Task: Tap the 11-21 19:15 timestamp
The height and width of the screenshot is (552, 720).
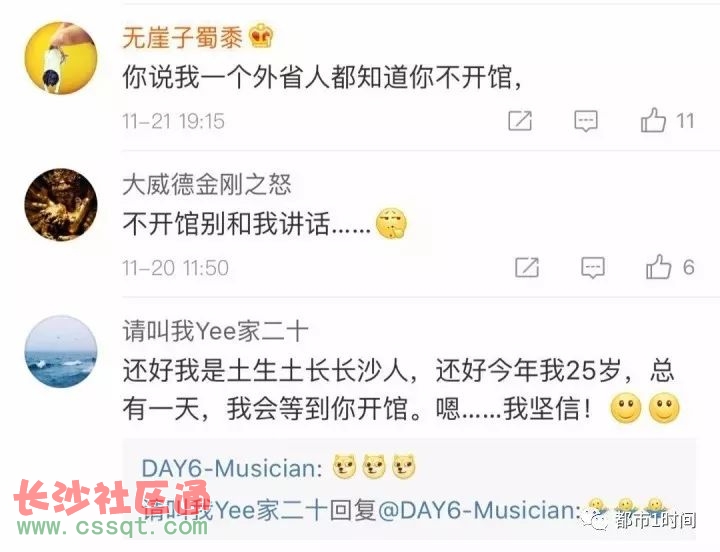Action: [173, 121]
